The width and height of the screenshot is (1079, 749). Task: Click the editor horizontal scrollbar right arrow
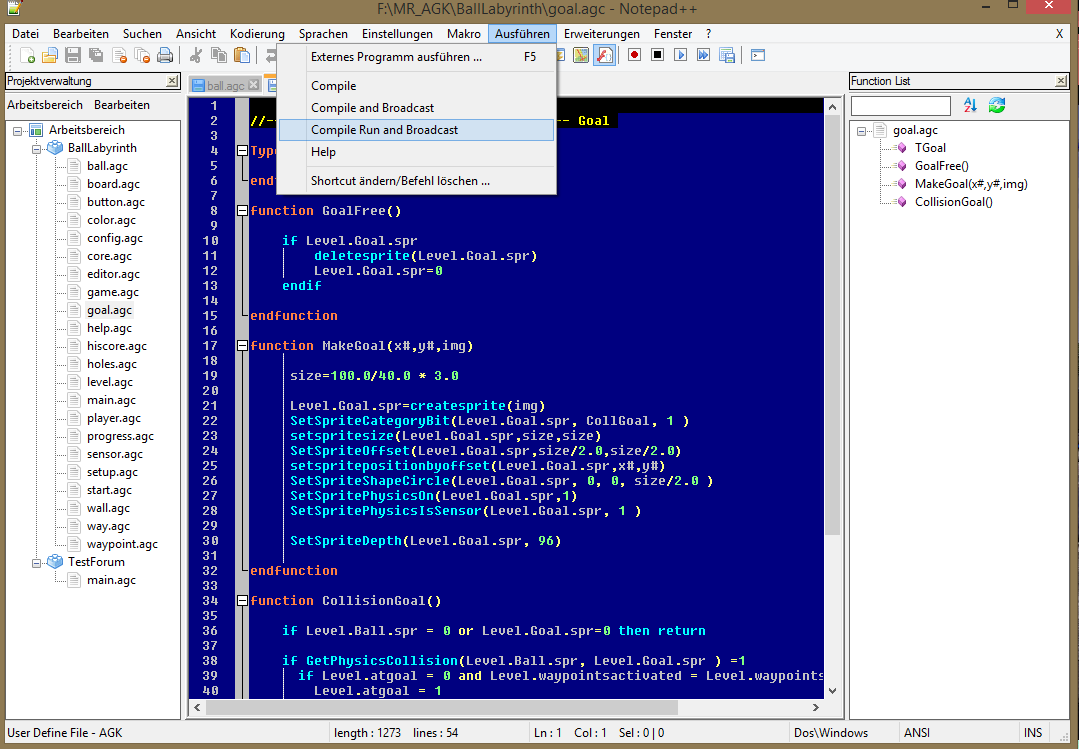815,708
